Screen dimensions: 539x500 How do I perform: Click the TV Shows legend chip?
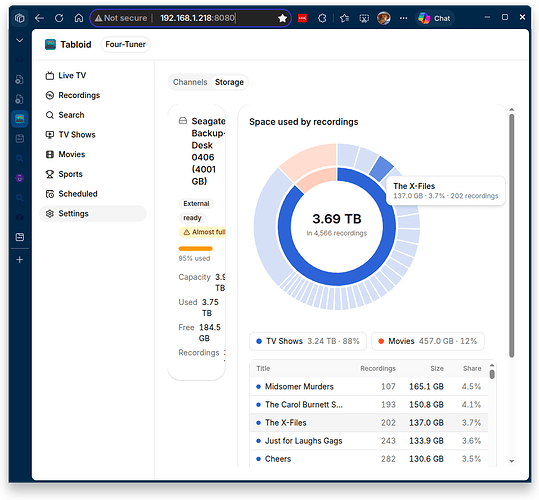pyautogui.click(x=308, y=341)
